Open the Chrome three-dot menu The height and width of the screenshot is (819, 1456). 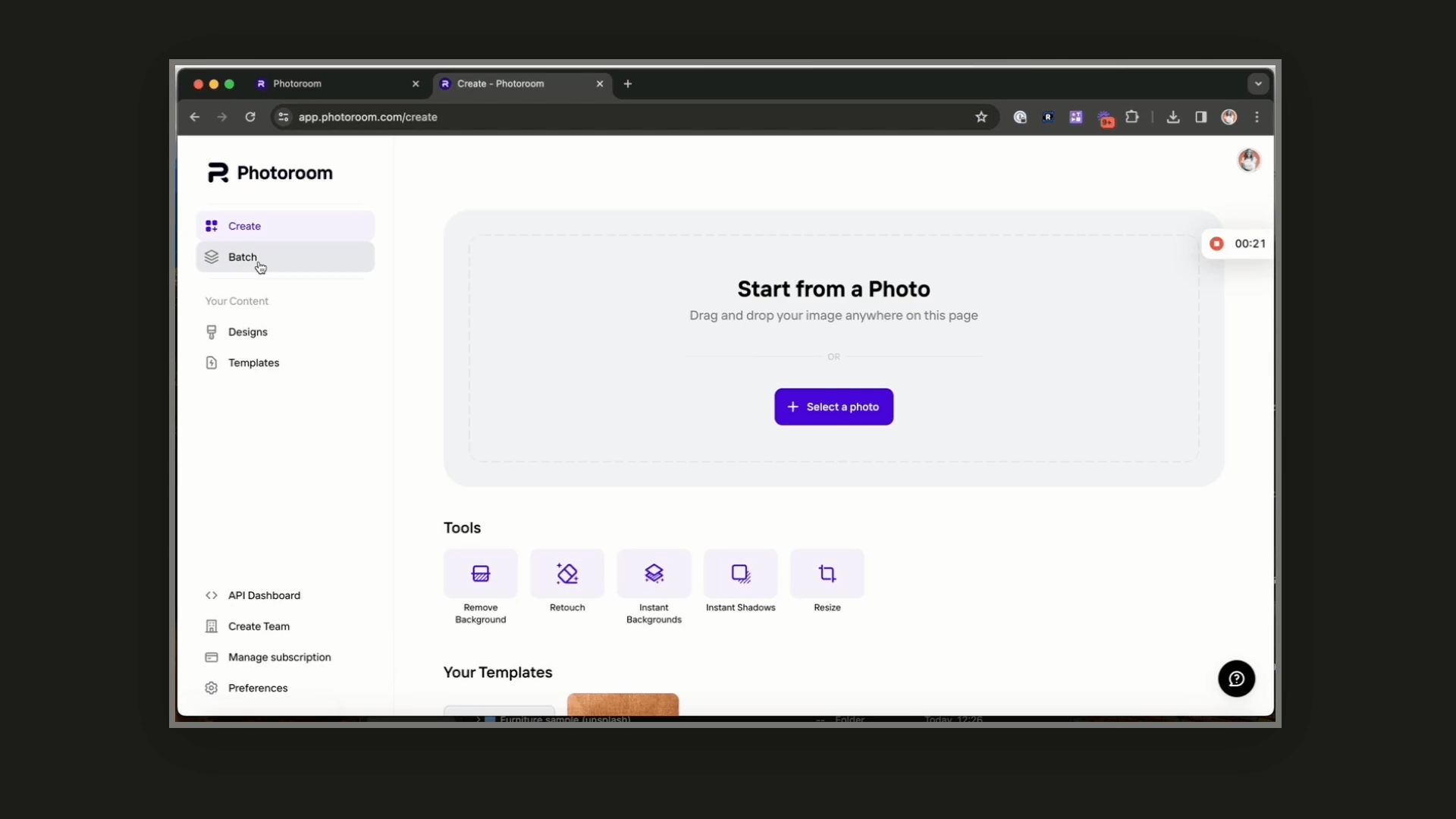coord(1257,117)
